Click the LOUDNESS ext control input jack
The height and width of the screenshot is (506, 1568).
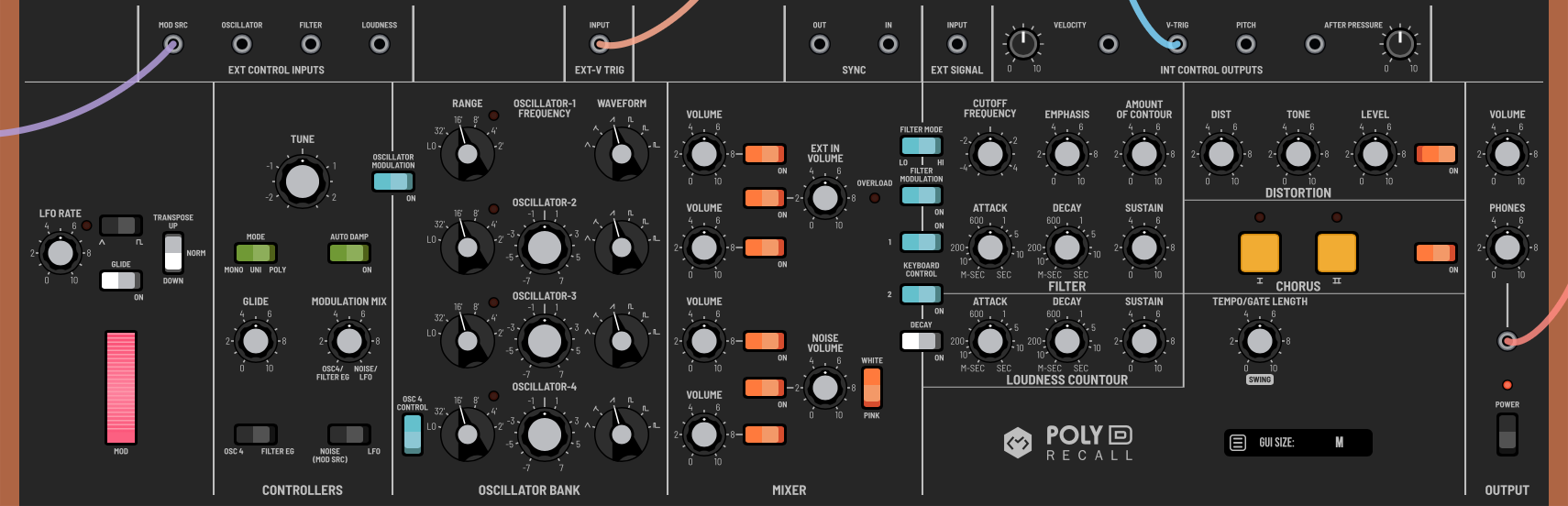(380, 43)
